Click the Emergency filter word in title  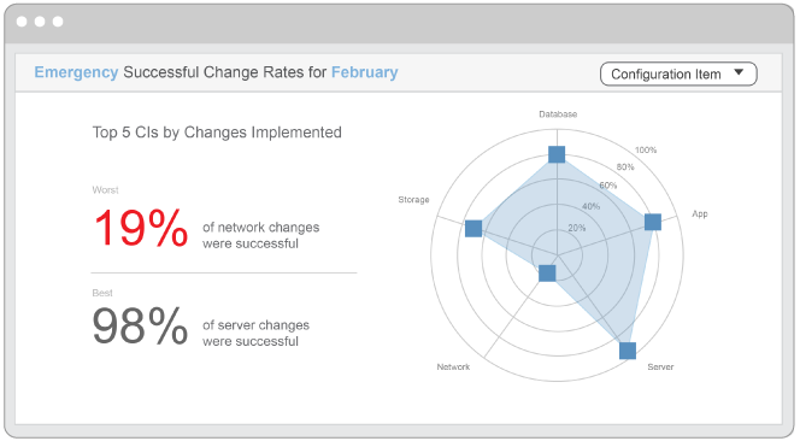[x=76, y=72]
